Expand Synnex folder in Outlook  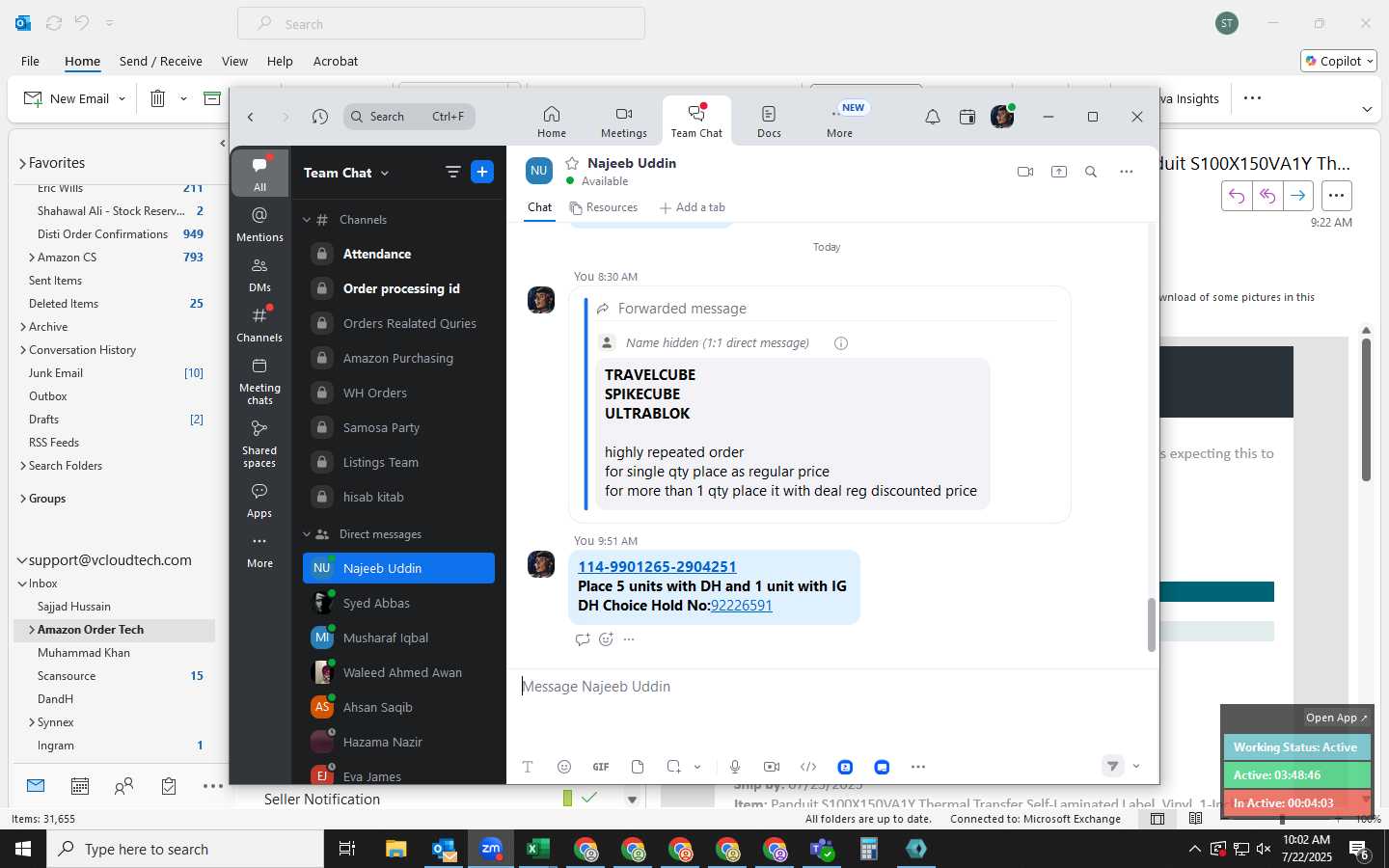(32, 722)
